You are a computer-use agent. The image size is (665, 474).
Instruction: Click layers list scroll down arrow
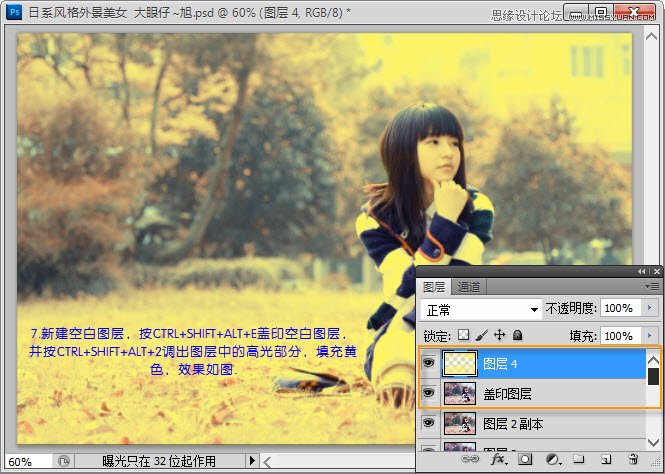(x=654, y=443)
